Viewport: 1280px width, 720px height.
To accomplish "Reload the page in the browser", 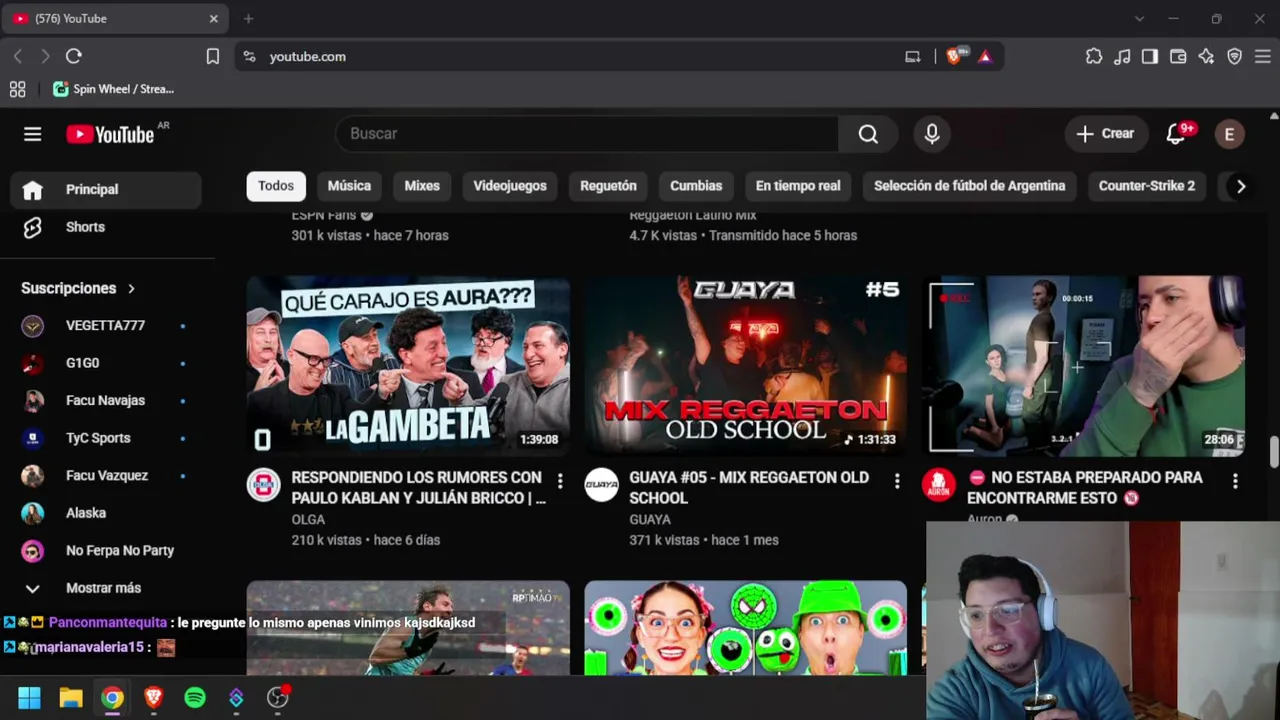I will point(74,57).
